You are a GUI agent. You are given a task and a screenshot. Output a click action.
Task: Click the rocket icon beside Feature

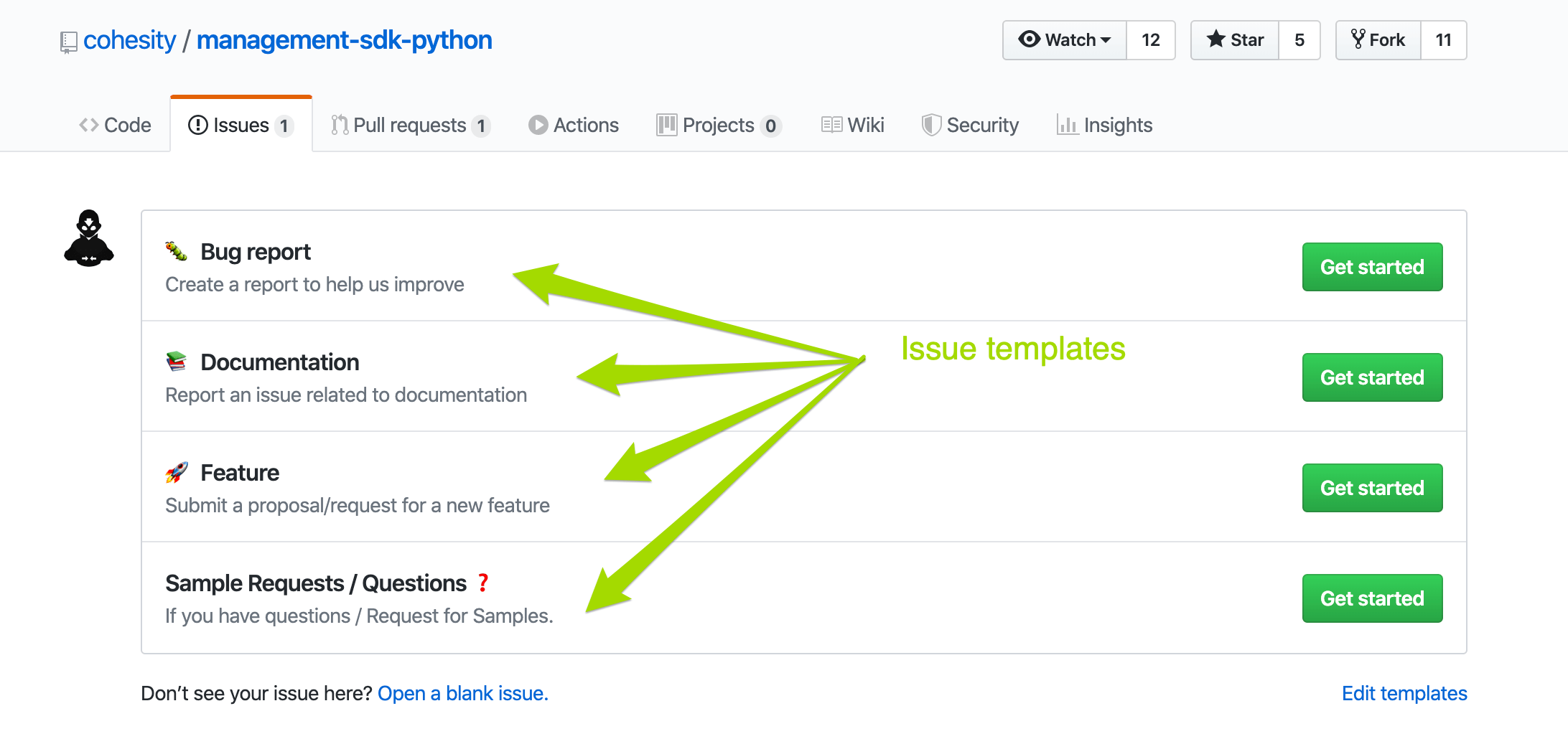176,472
